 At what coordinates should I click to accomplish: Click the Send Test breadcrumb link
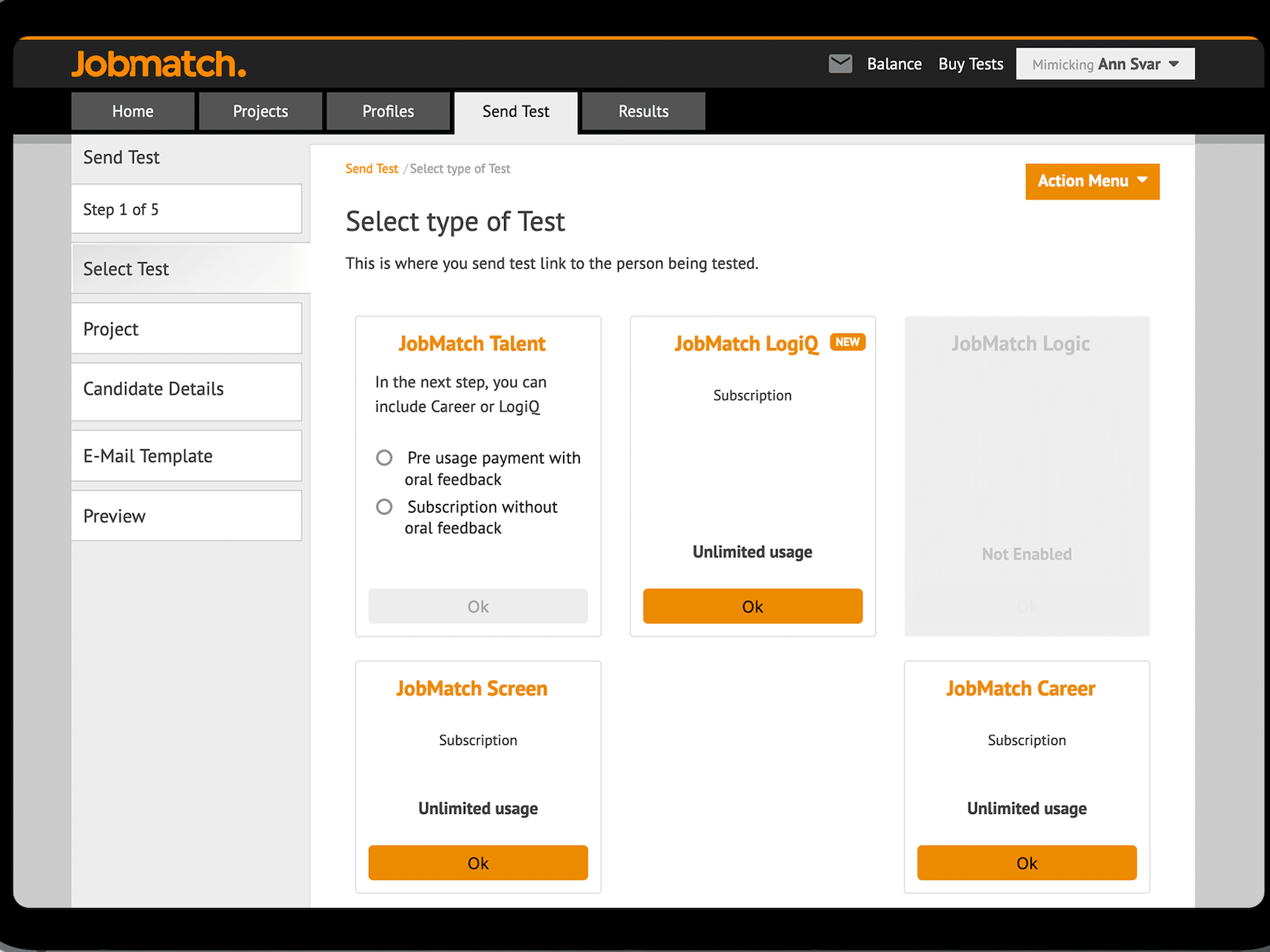[372, 169]
